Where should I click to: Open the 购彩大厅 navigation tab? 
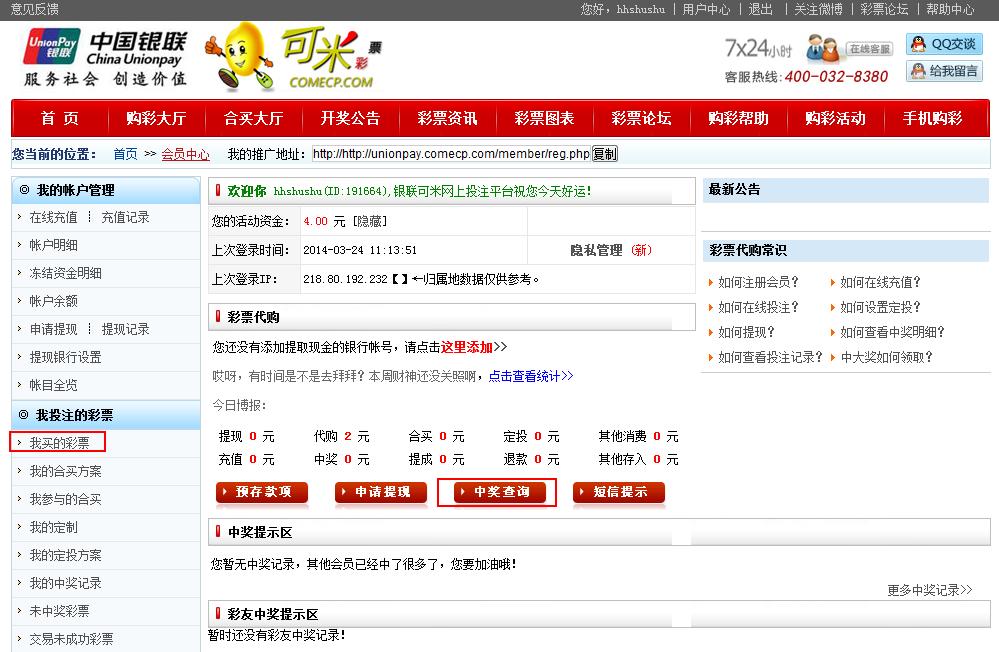156,118
